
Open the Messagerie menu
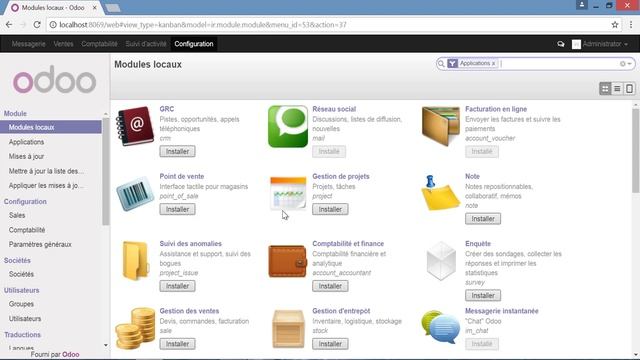(x=29, y=44)
